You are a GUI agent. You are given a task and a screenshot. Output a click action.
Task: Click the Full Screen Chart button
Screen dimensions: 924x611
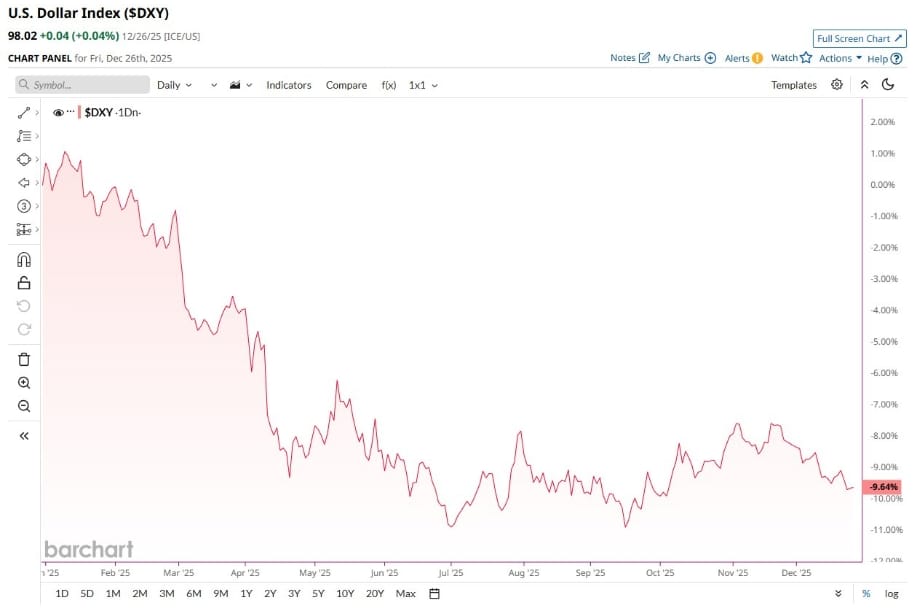(859, 38)
